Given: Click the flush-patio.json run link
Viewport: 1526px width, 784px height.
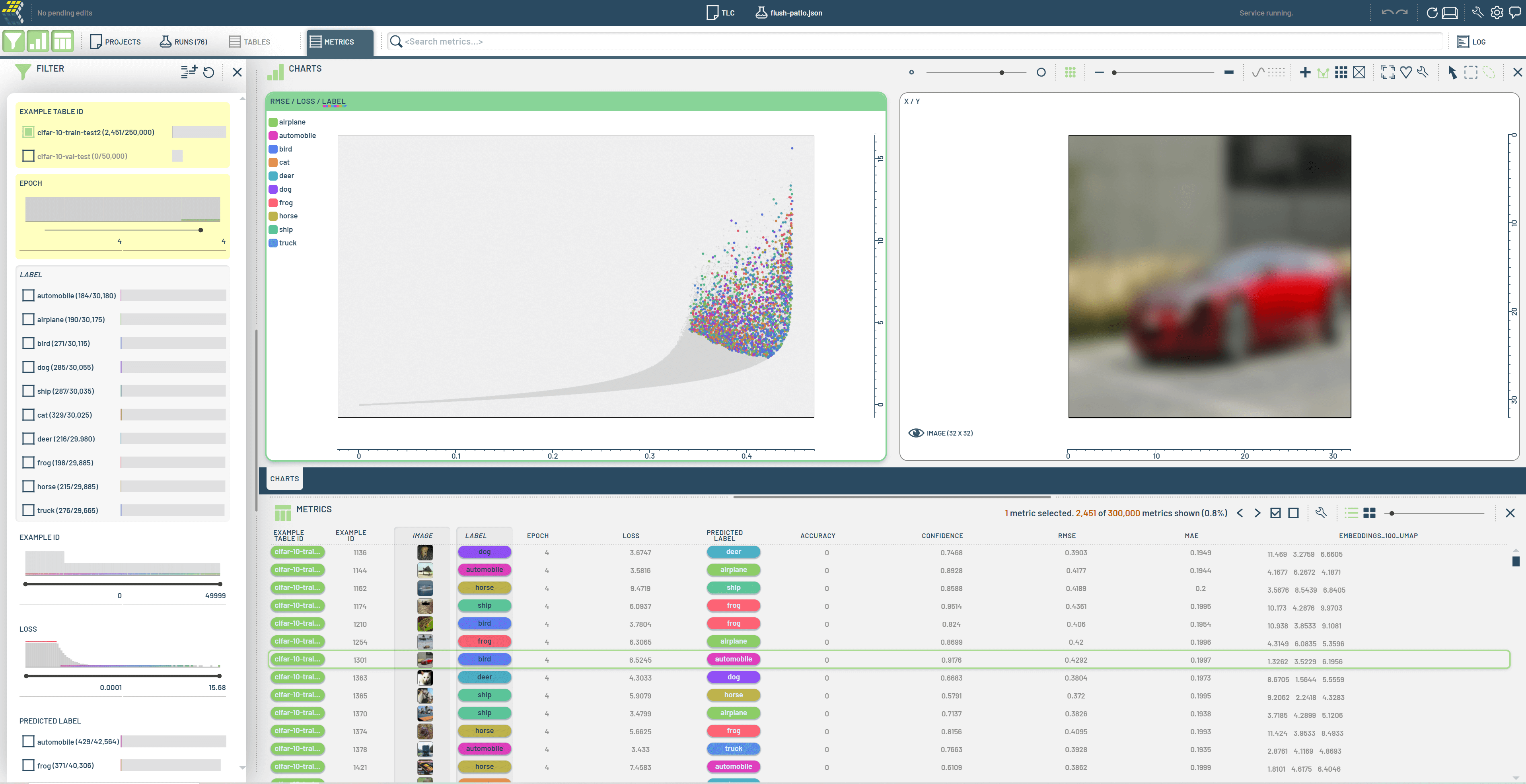Looking at the screenshot, I should tap(789, 12).
